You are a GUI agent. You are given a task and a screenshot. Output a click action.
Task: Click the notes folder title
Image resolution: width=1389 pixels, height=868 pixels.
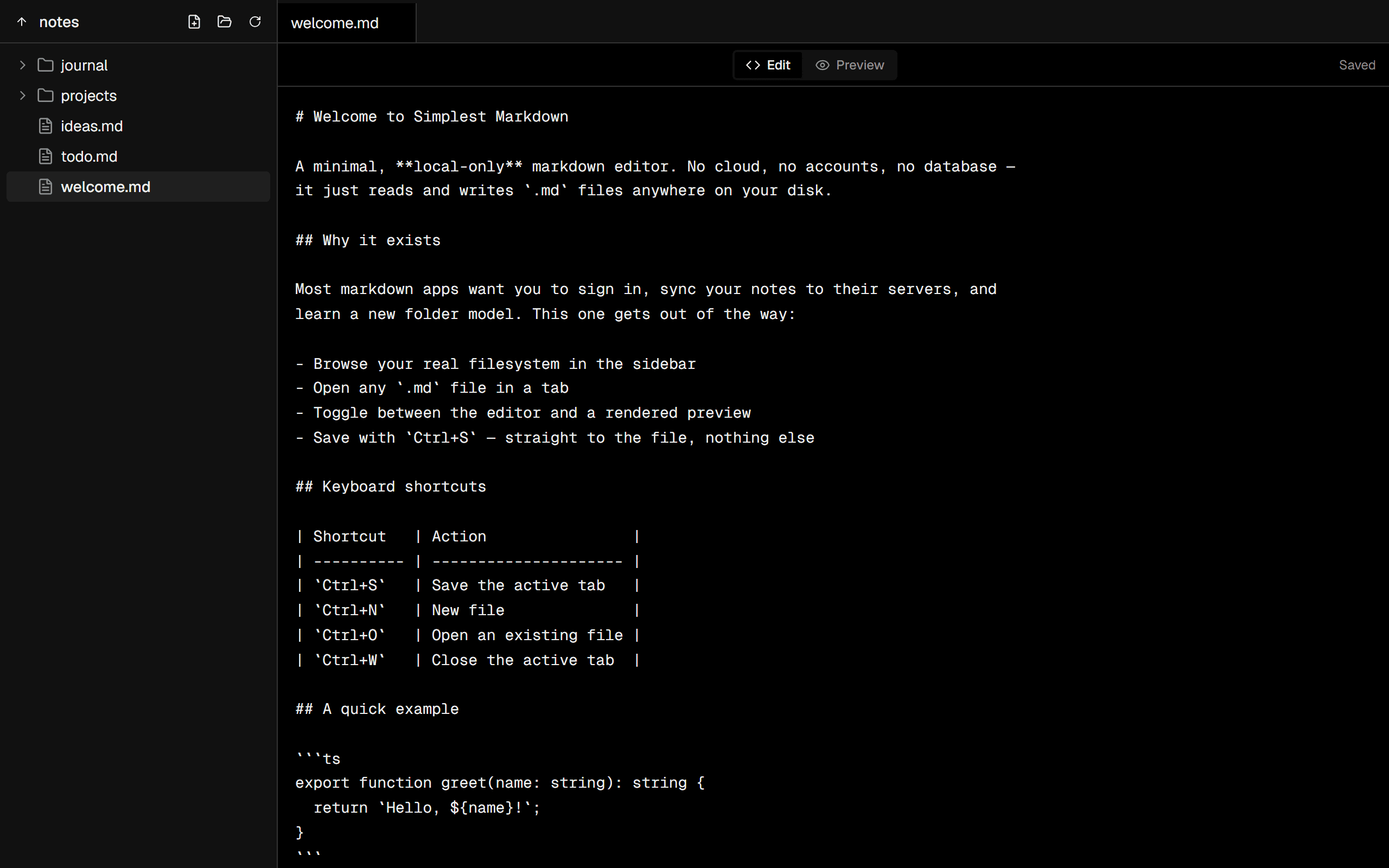[x=59, y=22]
